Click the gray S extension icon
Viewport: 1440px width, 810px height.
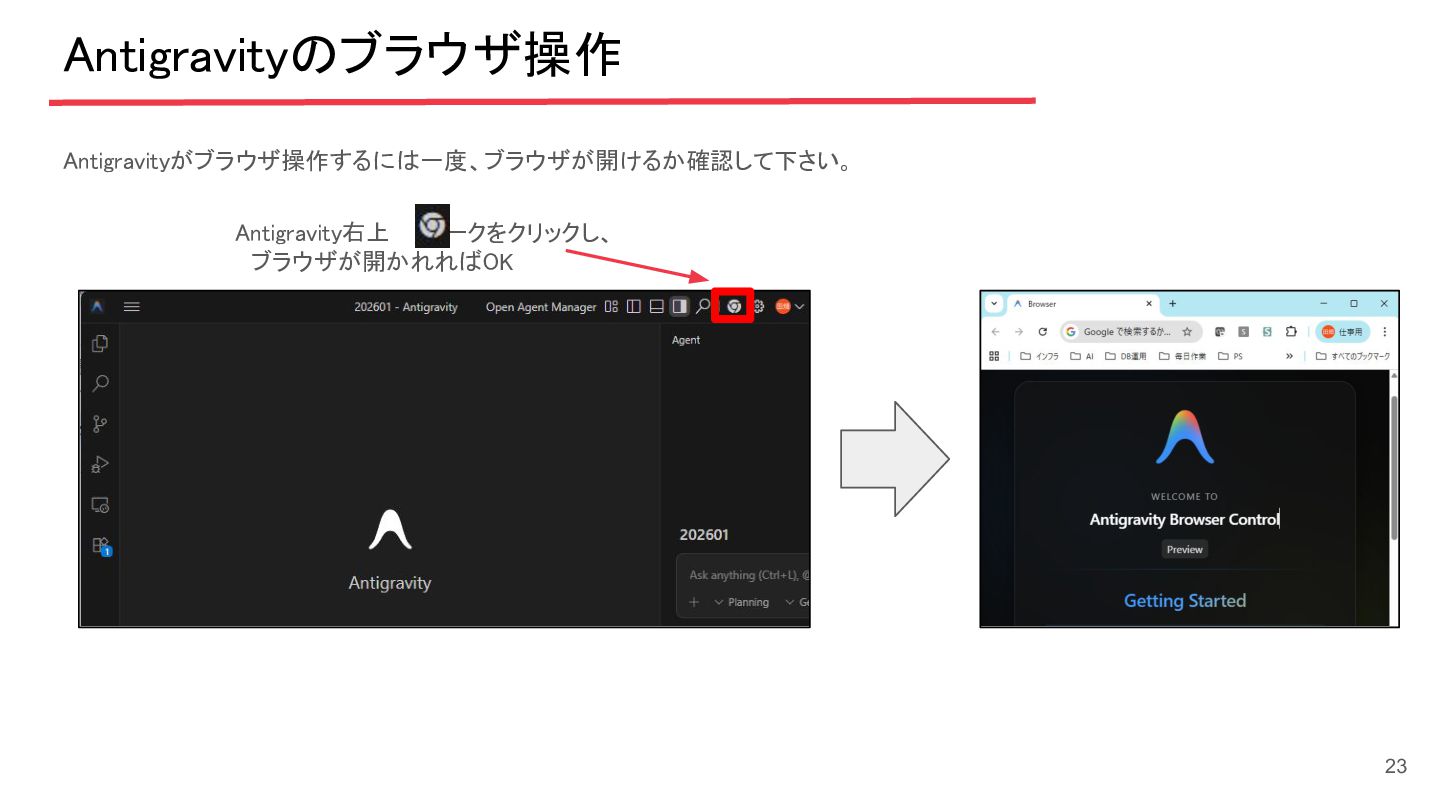1243,332
